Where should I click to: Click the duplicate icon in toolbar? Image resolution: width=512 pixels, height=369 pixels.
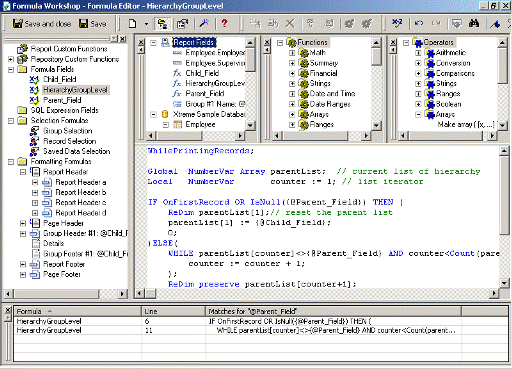coord(273,24)
